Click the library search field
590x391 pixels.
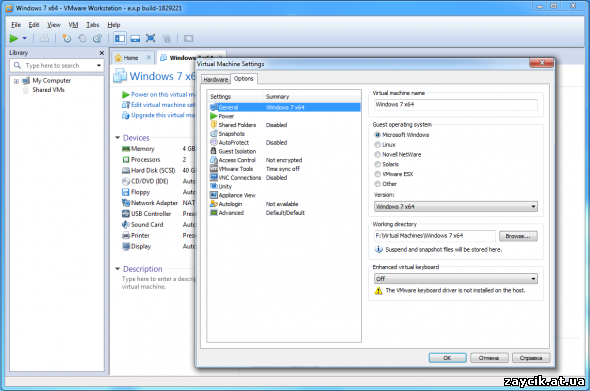click(x=56, y=65)
